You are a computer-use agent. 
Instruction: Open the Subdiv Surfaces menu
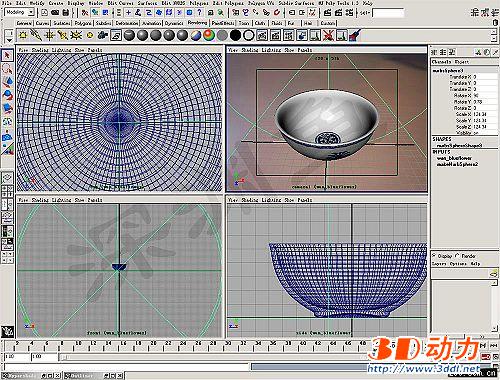(296, 3)
